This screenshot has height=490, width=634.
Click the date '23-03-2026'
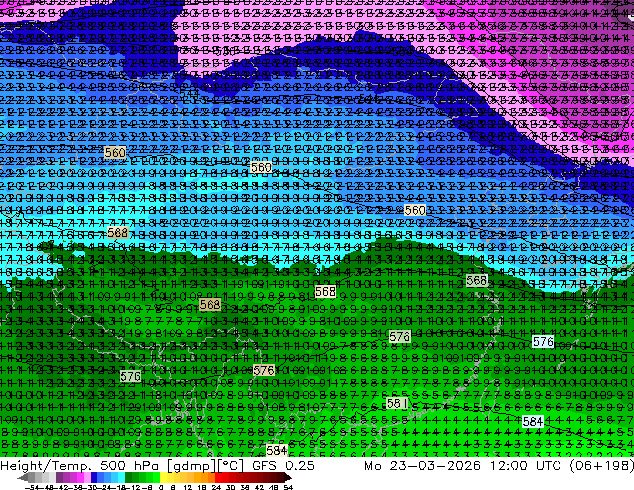pyautogui.click(x=435, y=466)
